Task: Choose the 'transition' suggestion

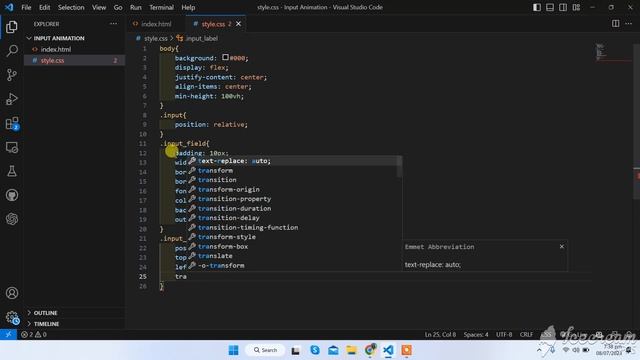Action: click(x=292, y=180)
